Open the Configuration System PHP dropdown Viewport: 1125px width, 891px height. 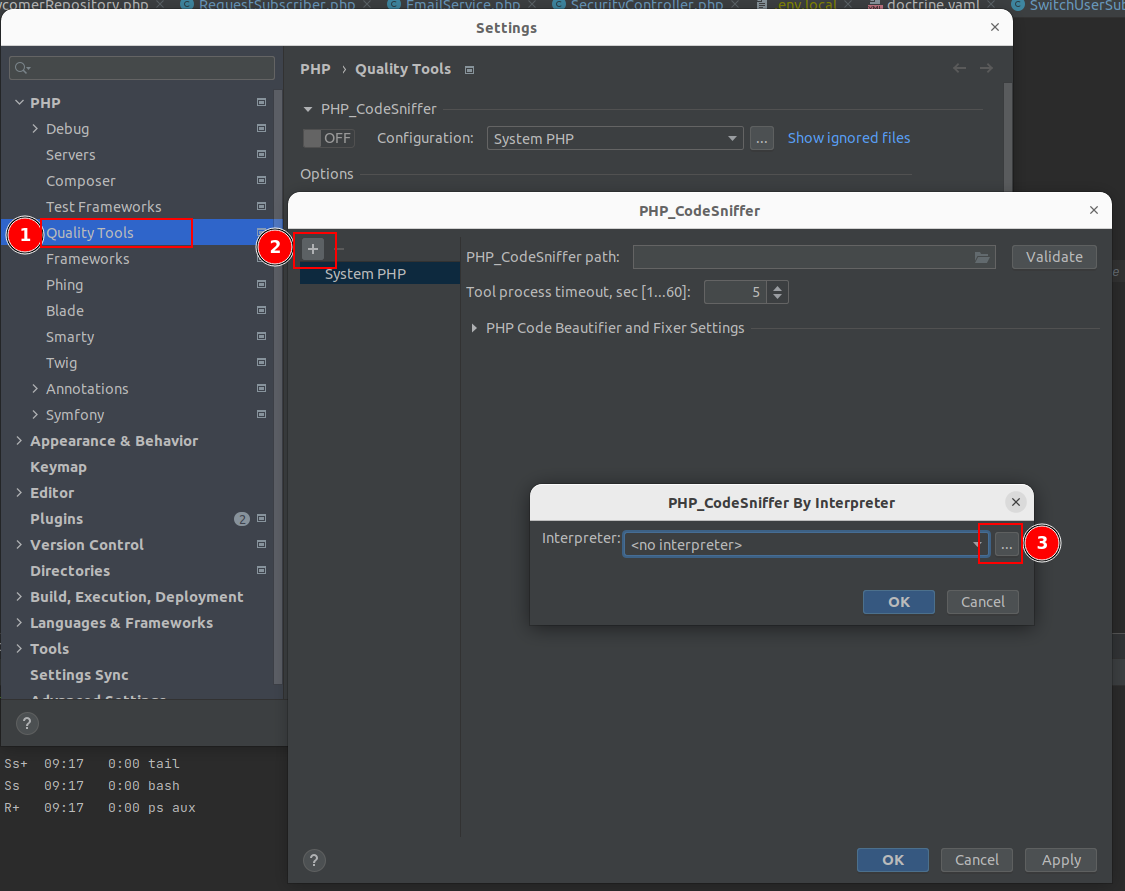pyautogui.click(x=615, y=139)
